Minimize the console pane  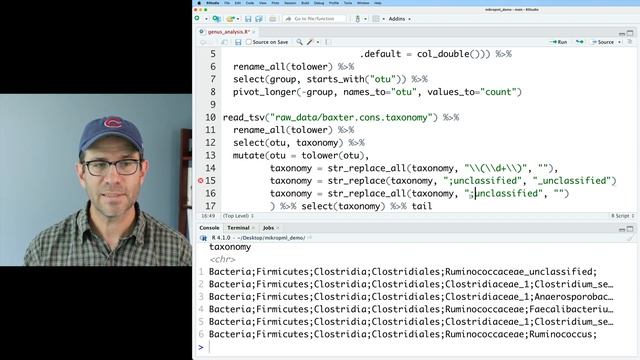tap(622, 229)
